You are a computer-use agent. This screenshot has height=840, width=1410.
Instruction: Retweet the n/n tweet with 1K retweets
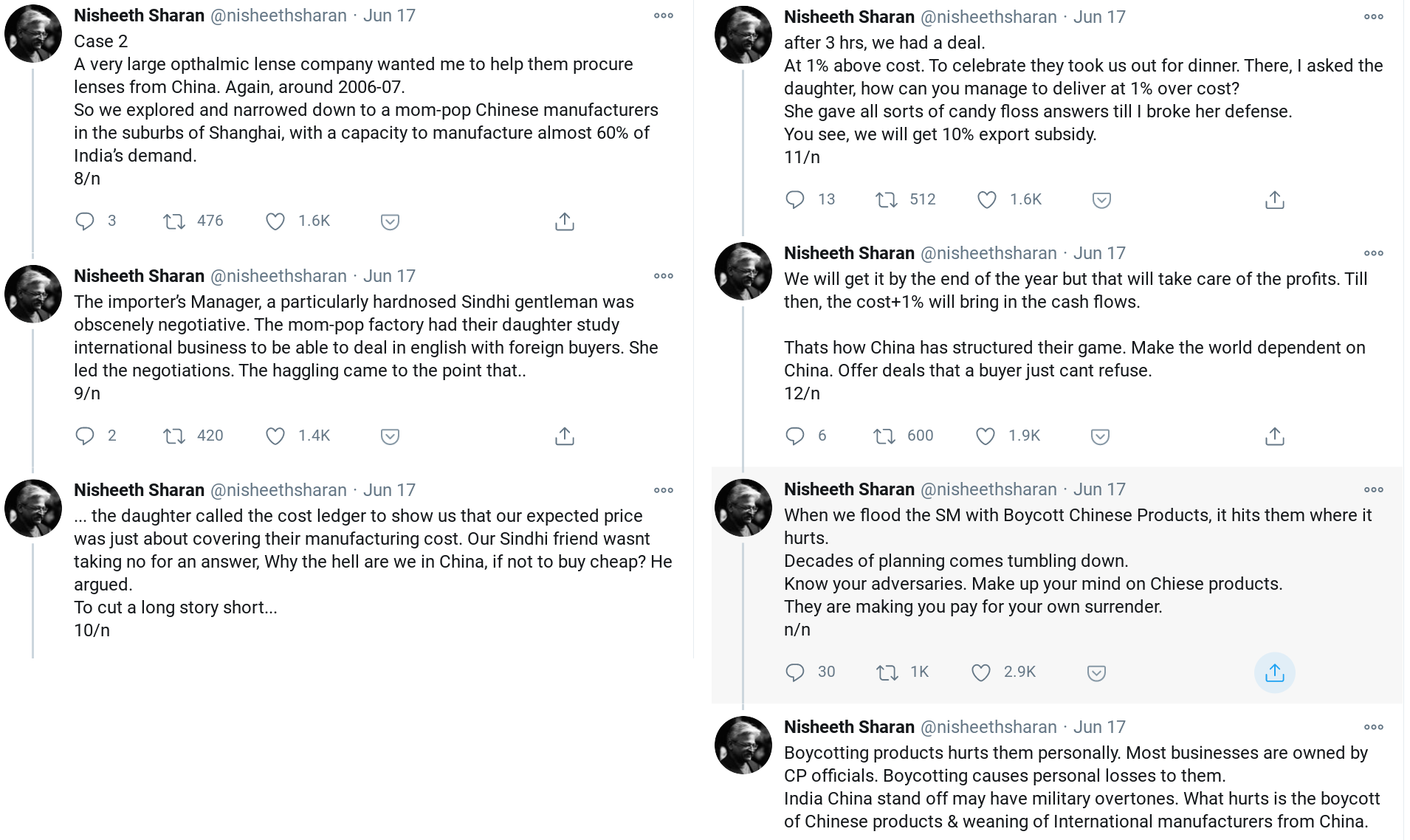click(x=886, y=672)
